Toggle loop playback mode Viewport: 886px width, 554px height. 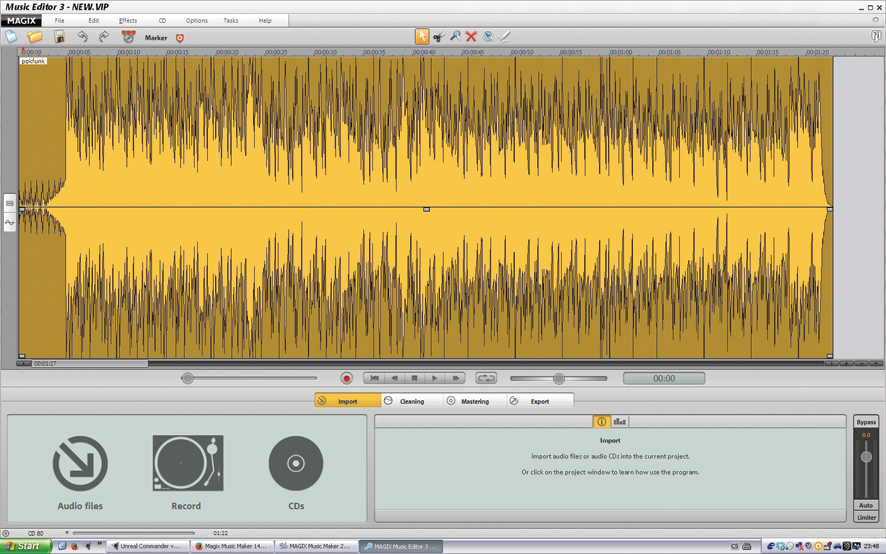[x=486, y=378]
